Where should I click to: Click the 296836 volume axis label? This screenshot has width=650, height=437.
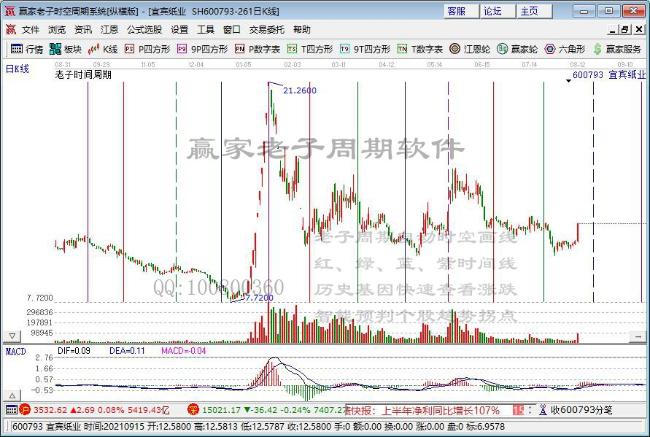pyautogui.click(x=40, y=312)
